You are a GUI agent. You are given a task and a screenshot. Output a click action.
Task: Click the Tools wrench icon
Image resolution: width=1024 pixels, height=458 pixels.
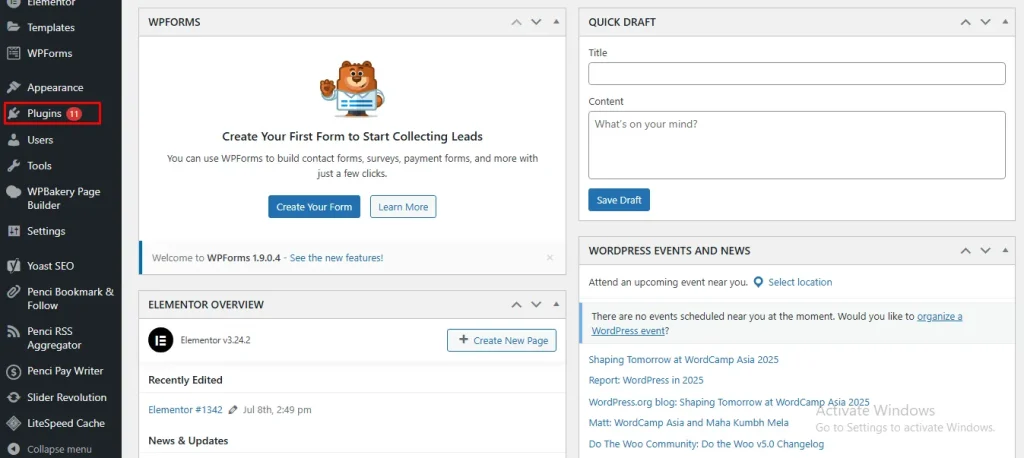point(13,166)
